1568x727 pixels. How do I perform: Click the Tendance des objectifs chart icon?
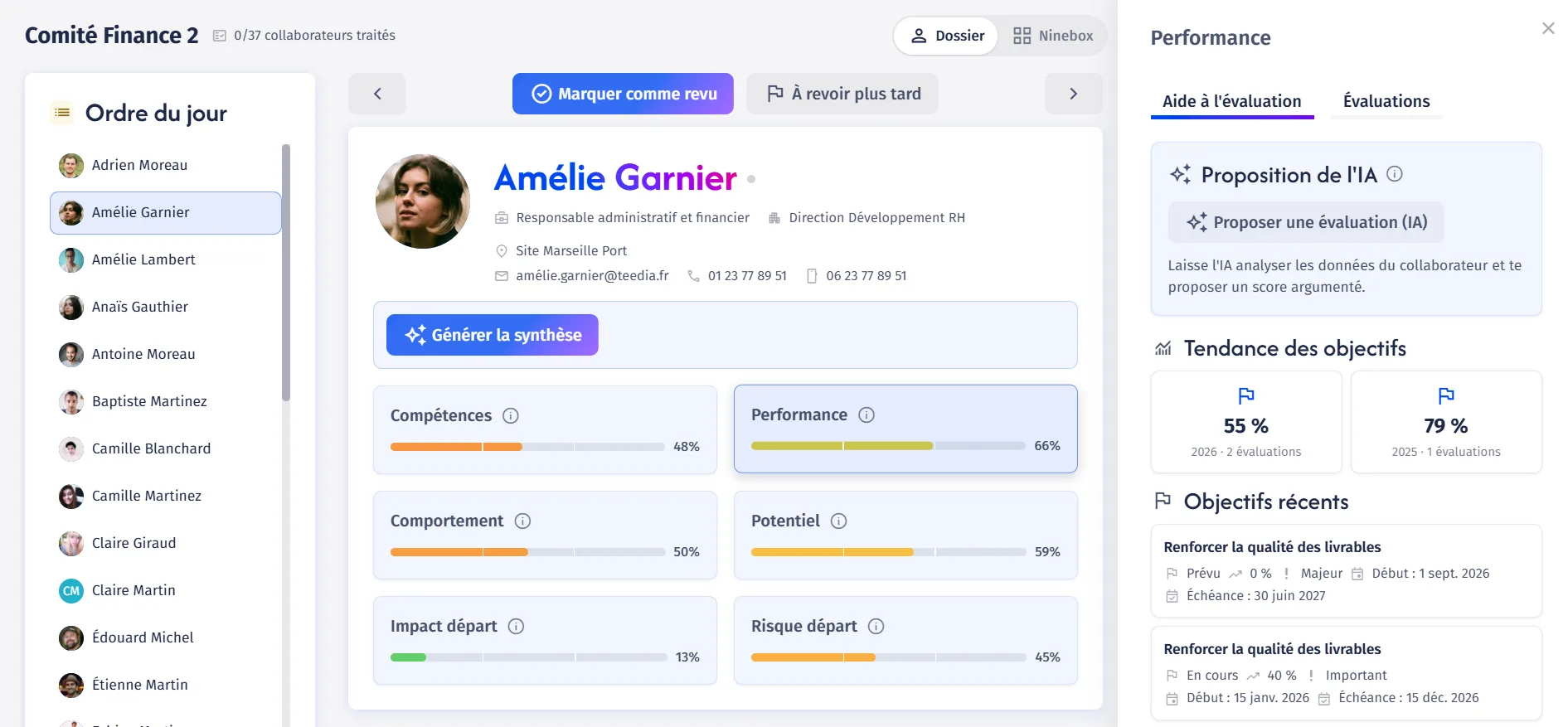coord(1163,348)
